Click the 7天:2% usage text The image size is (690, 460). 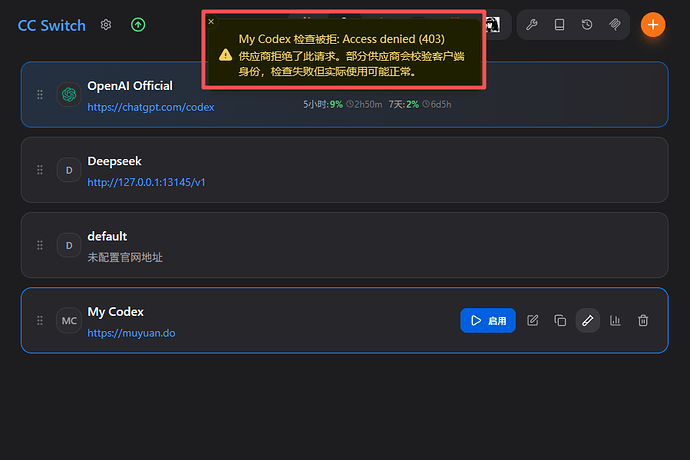point(404,104)
